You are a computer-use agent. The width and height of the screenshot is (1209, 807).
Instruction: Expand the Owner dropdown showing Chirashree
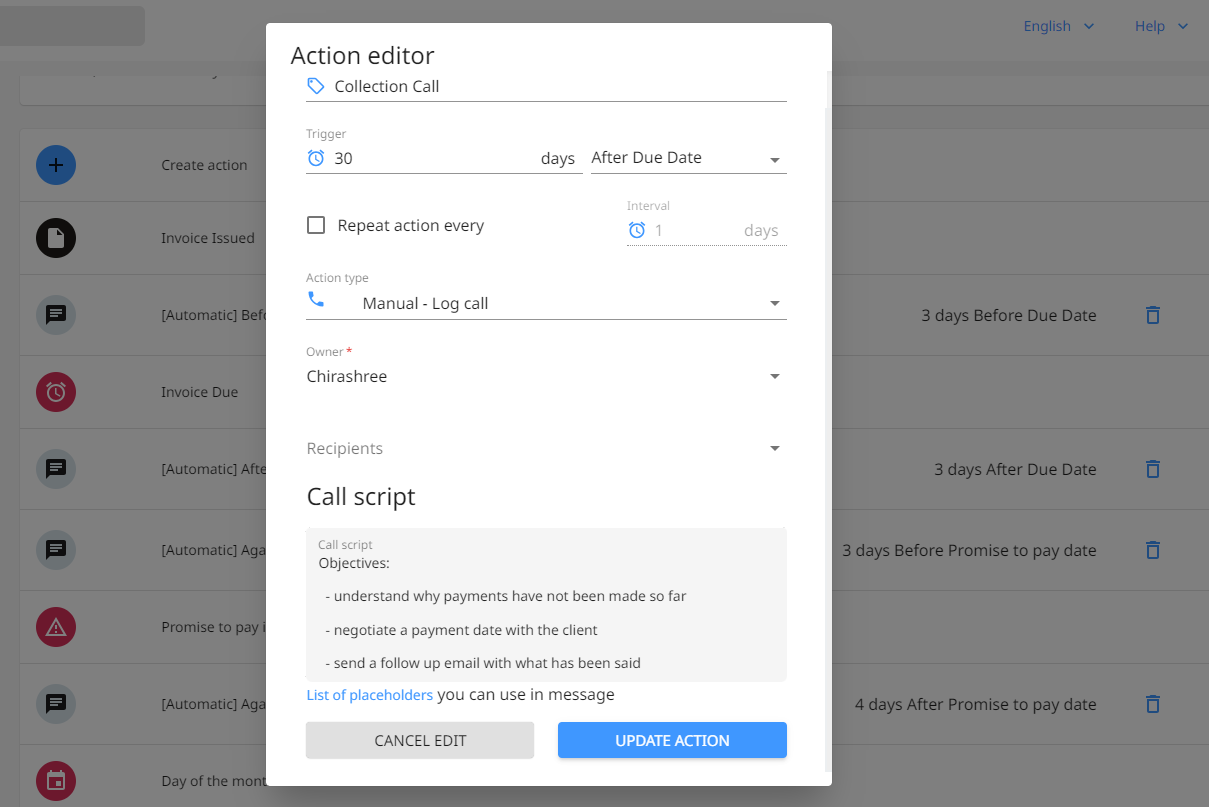(x=546, y=377)
